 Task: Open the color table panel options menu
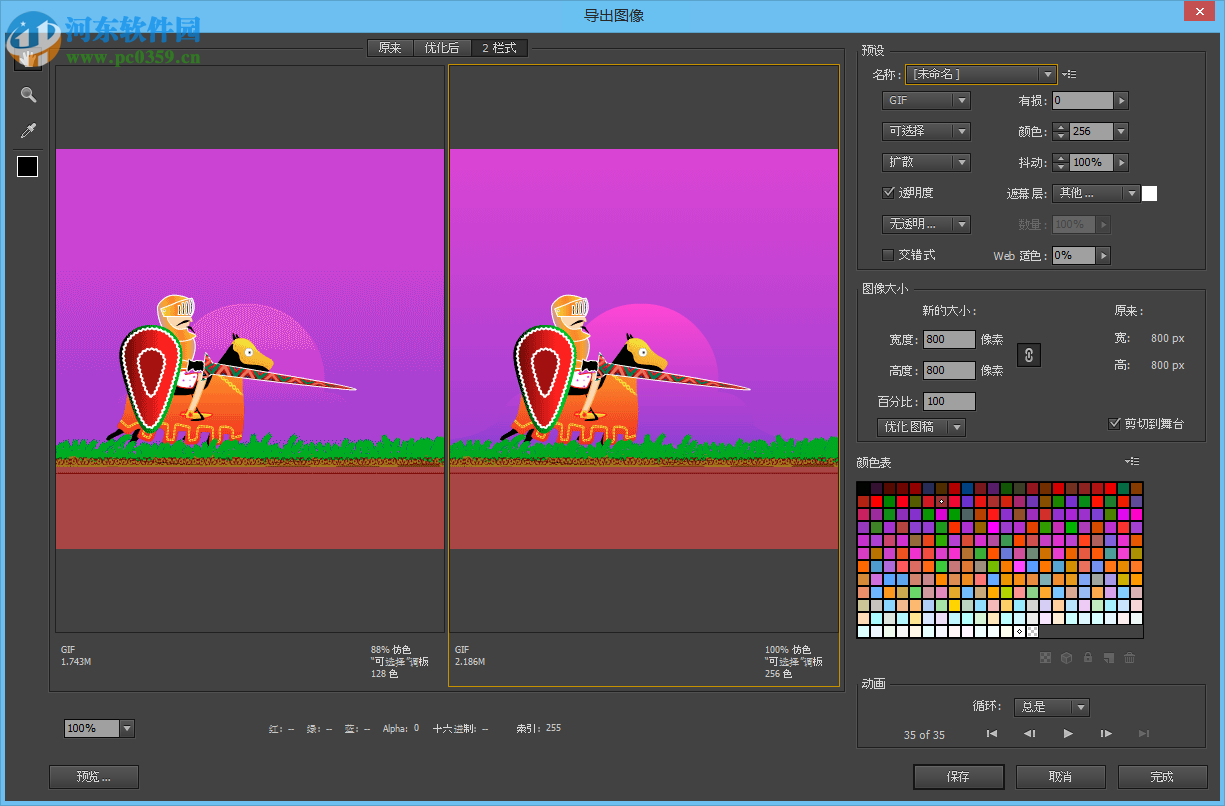(1132, 461)
